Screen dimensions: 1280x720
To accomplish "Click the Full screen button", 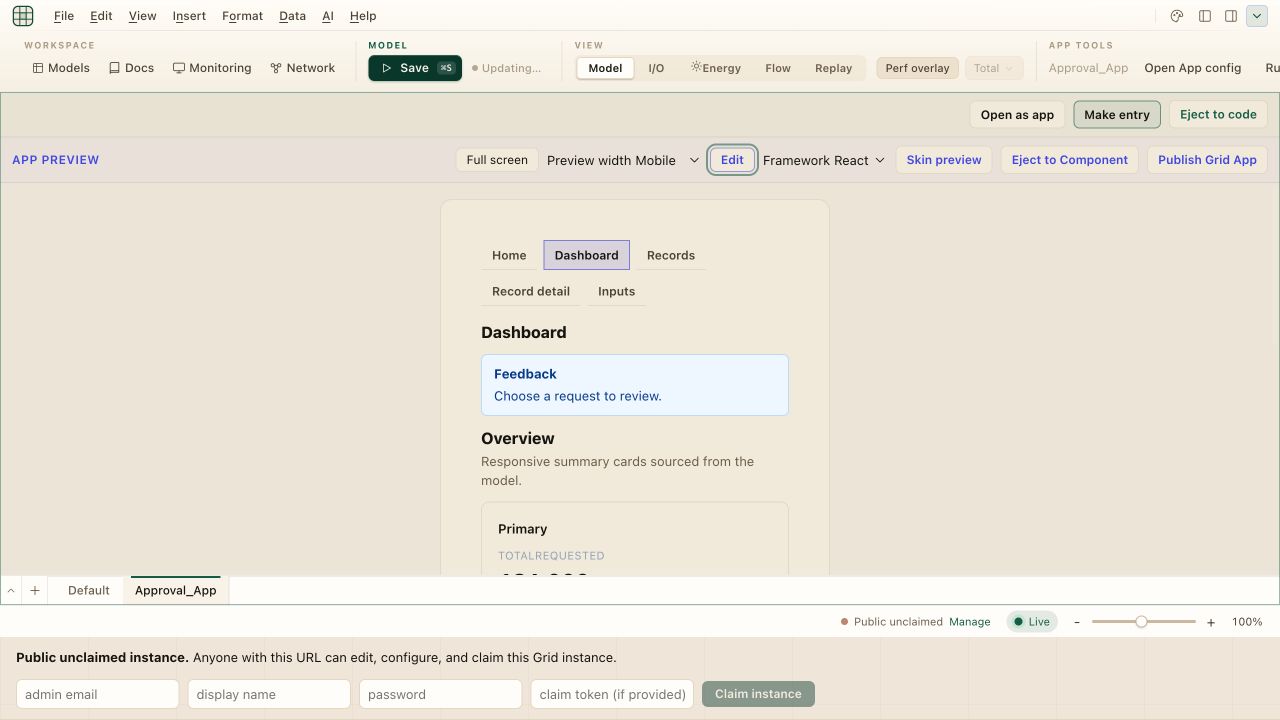I will coord(497,160).
